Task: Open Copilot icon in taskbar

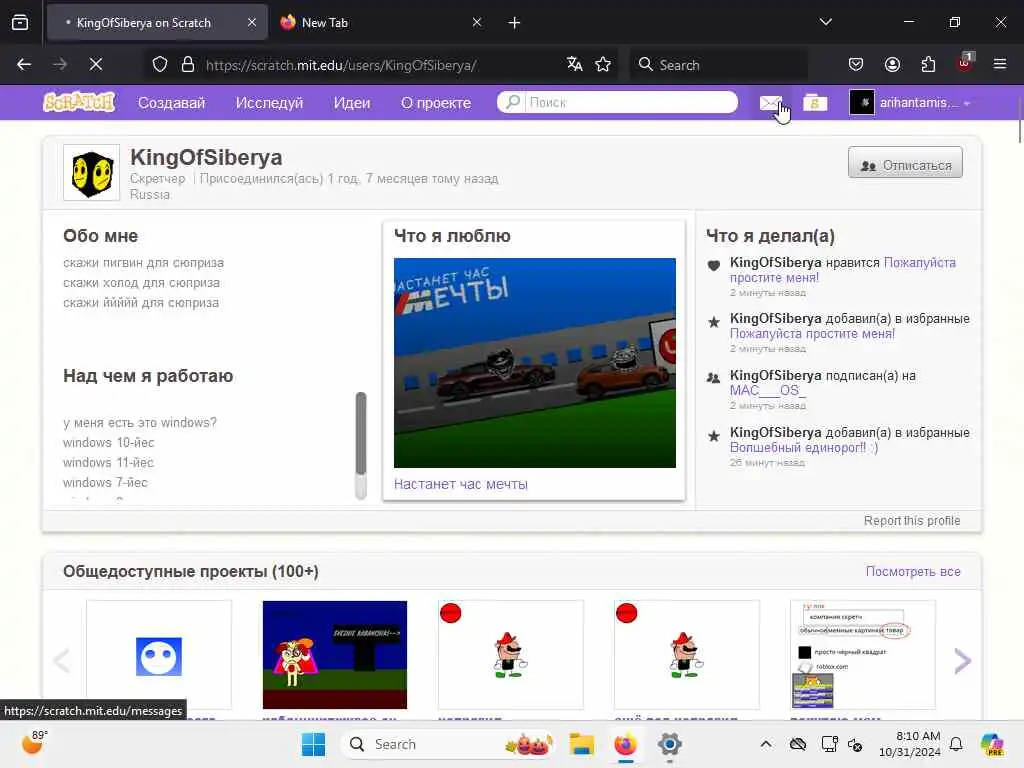Action: [x=992, y=744]
